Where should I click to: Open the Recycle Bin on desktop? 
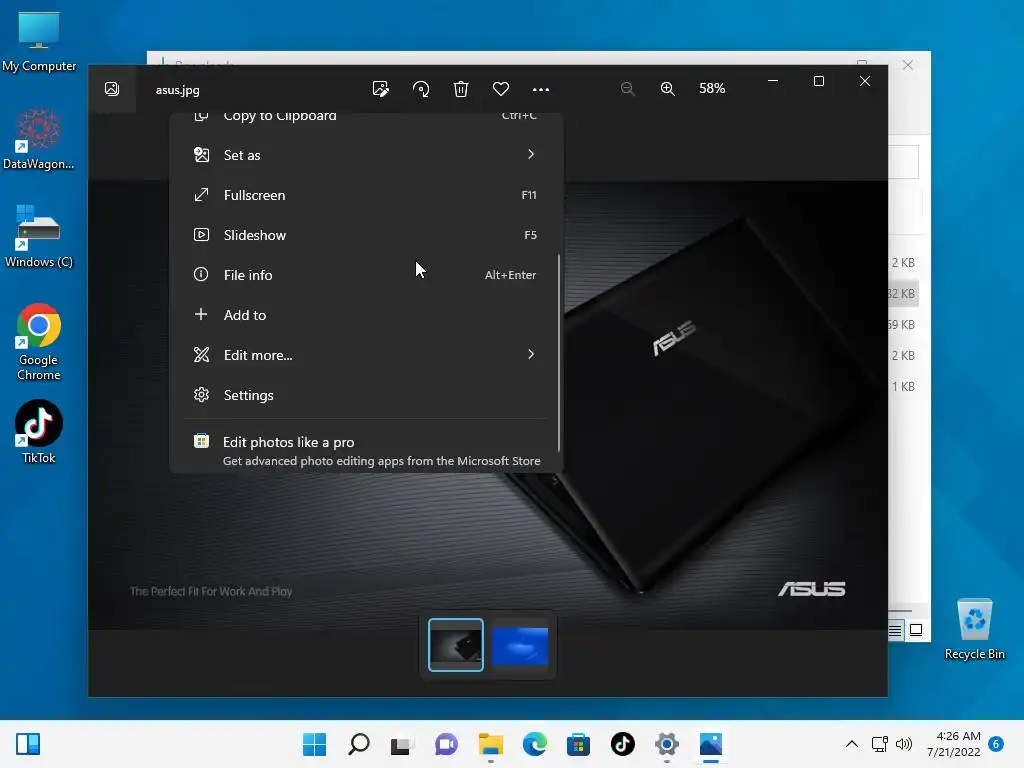pos(974,629)
